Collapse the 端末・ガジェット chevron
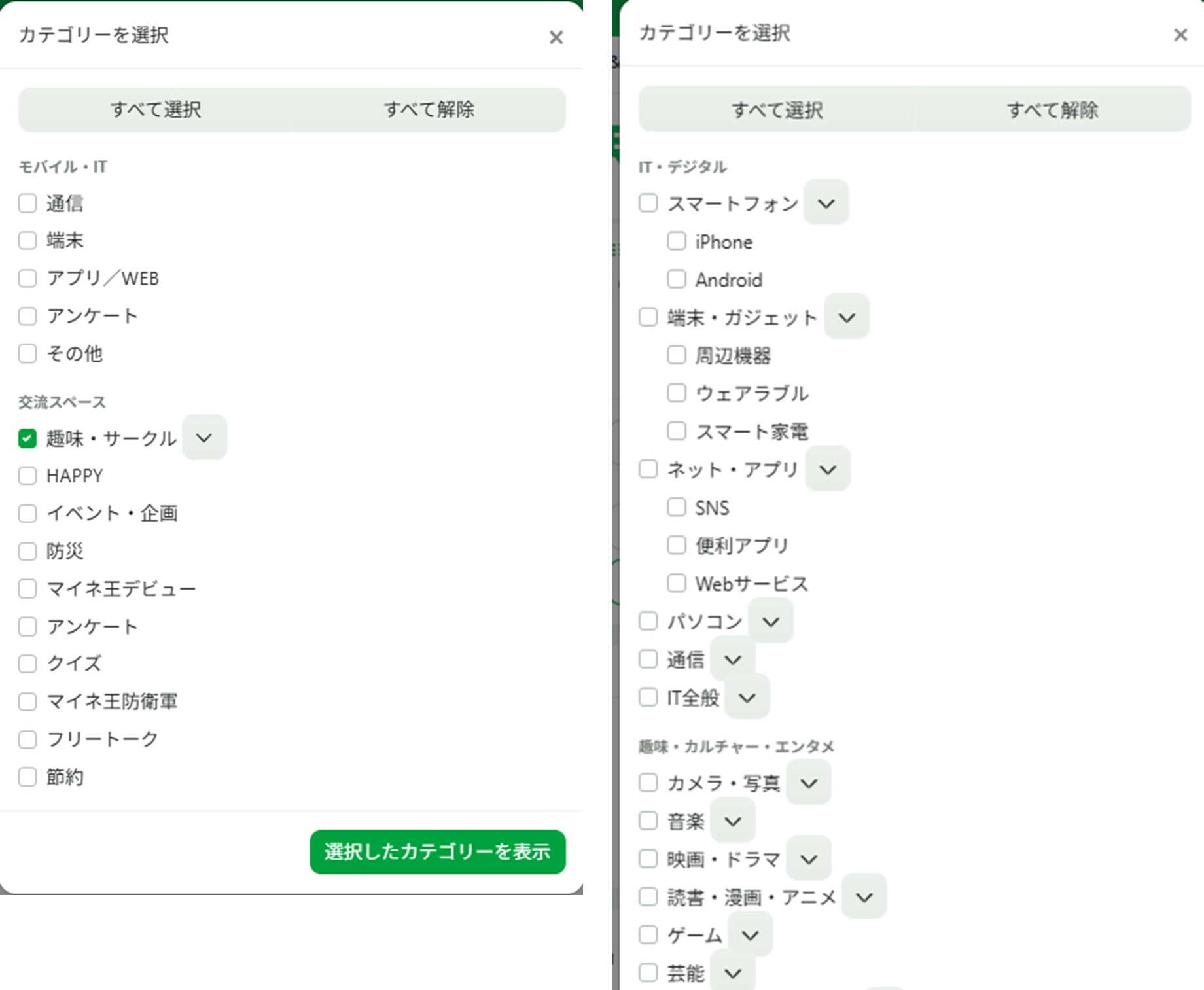 click(x=847, y=317)
